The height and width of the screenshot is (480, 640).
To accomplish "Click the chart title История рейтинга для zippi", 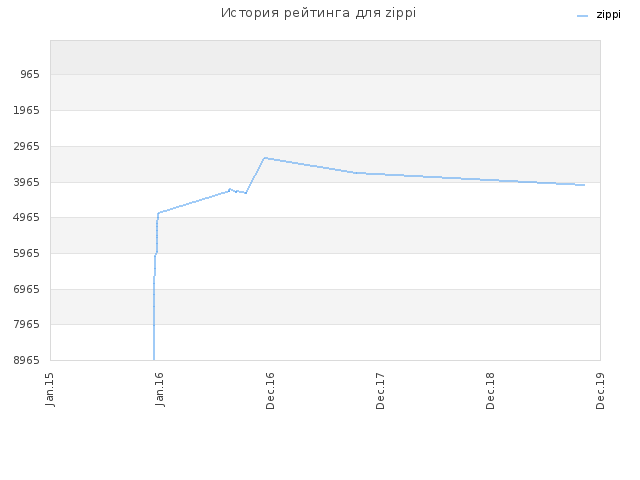I will (318, 13).
